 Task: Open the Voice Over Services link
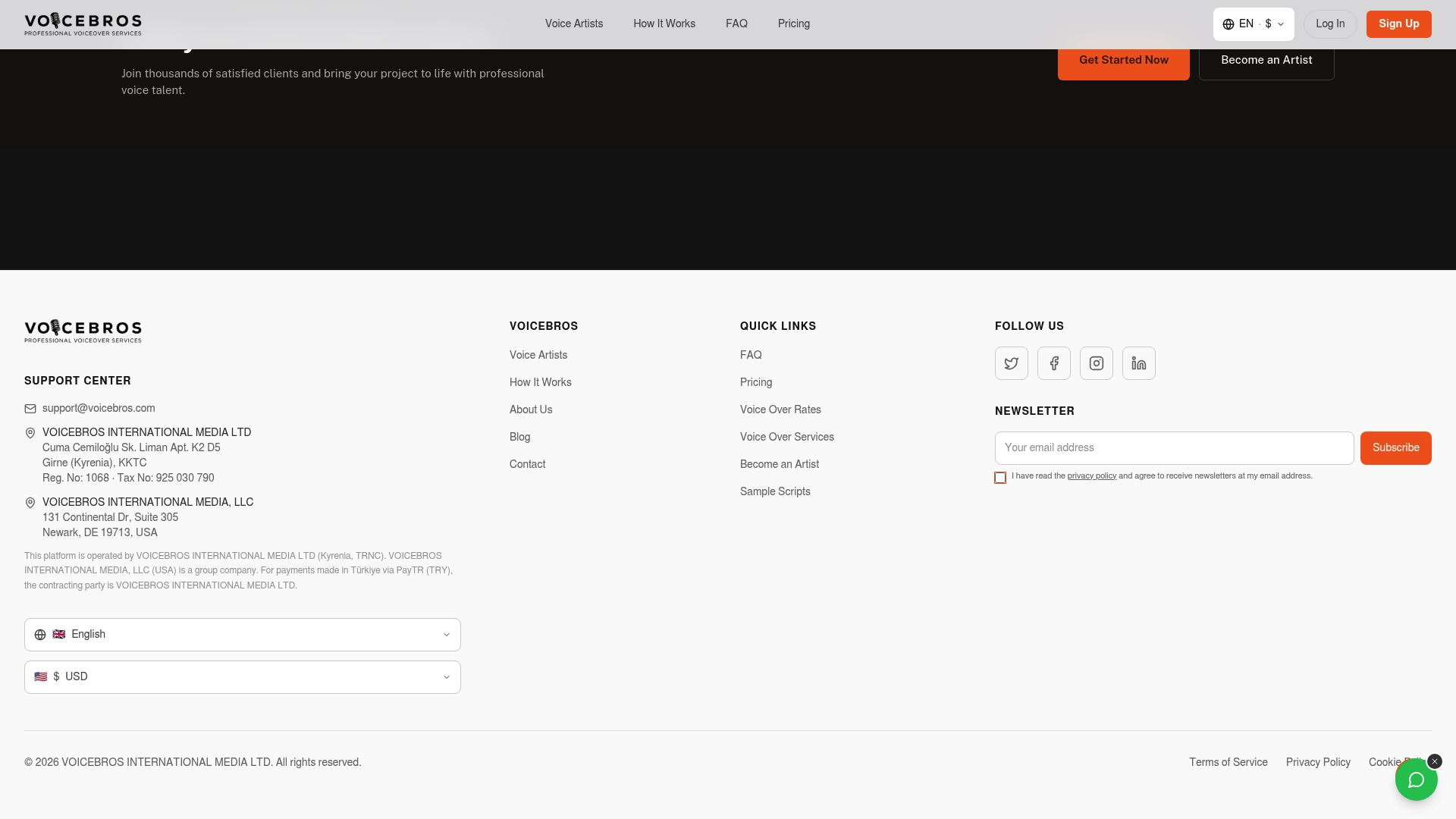787,437
